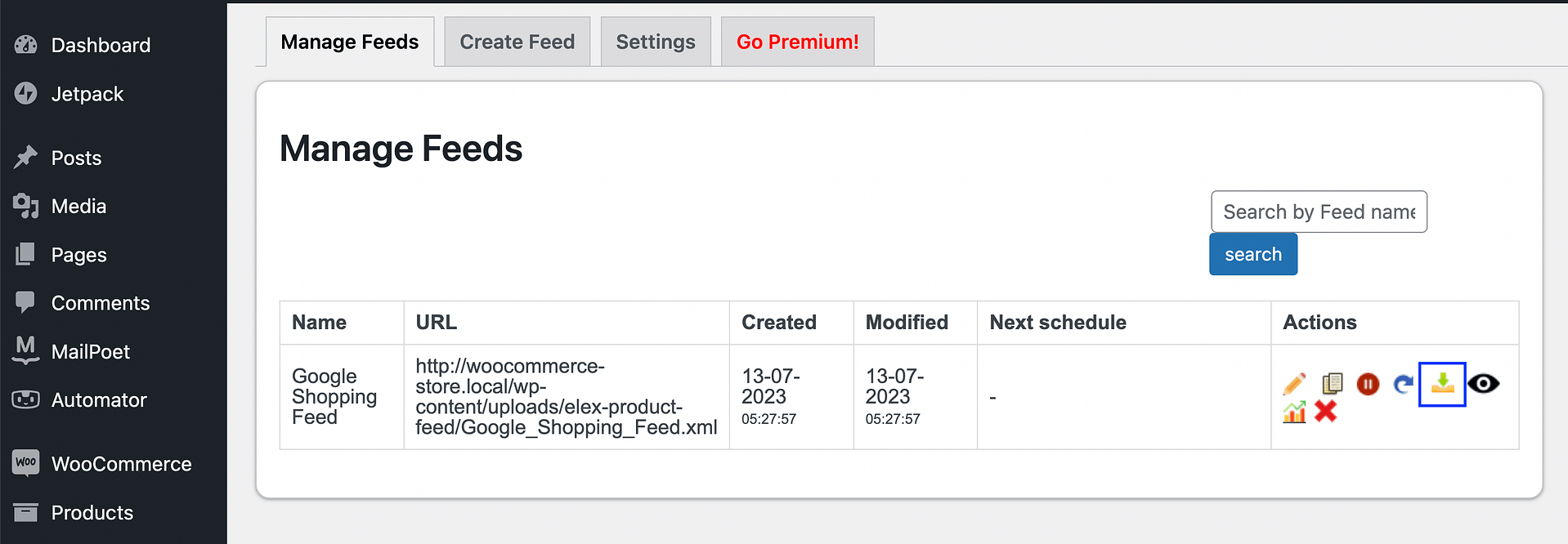Delete the feed with red X
This screenshot has height=544, width=1568.
pos(1325,412)
